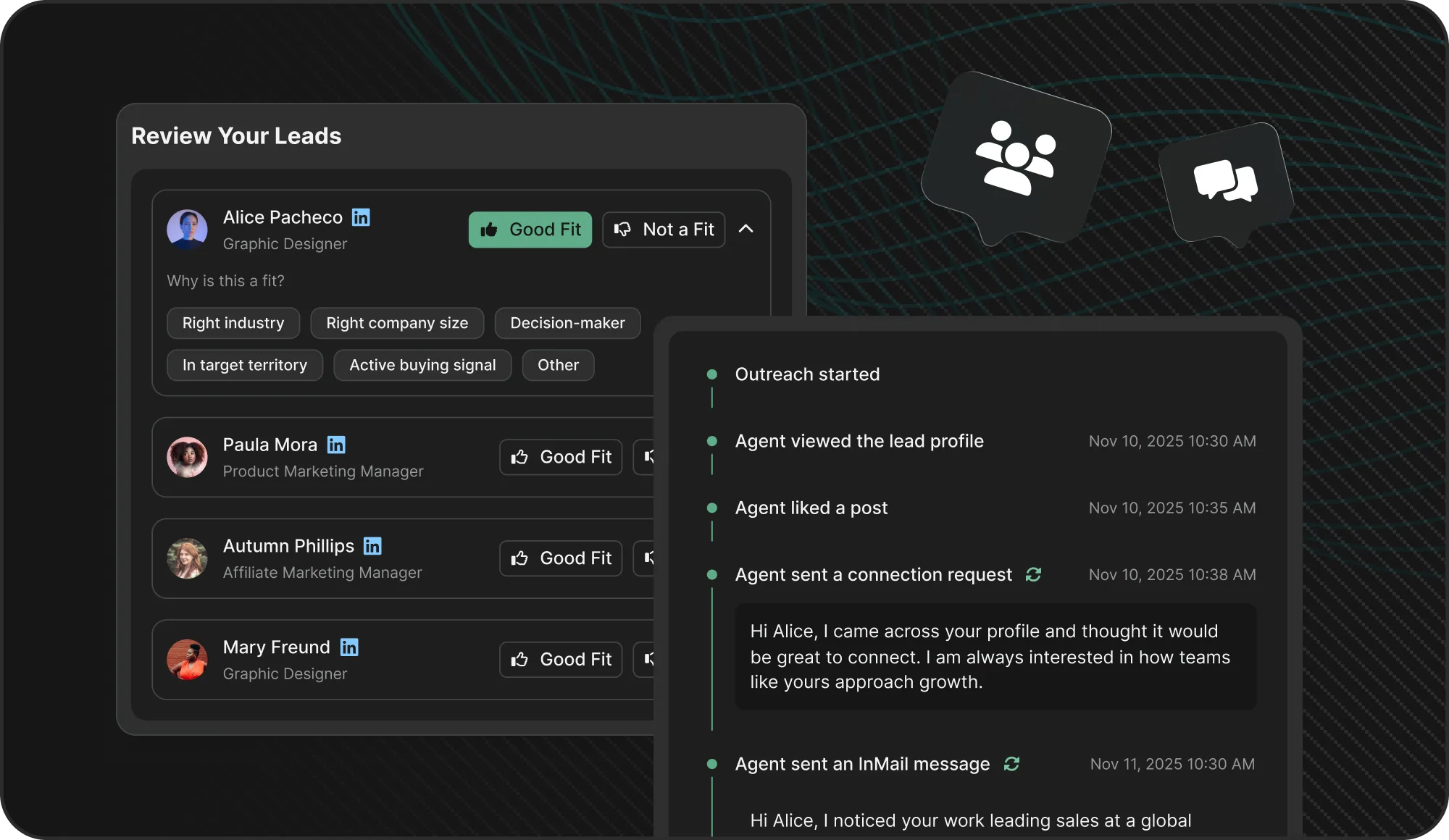Image resolution: width=1449 pixels, height=840 pixels.
Task: Select the In target territory chip
Action: tap(245, 365)
